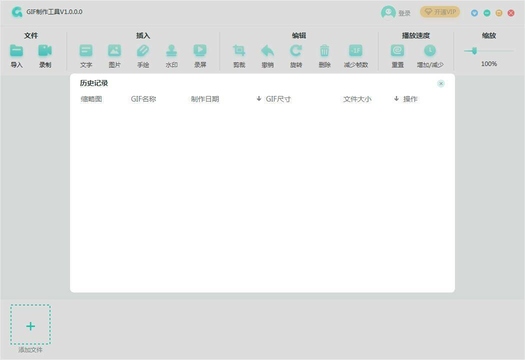Open the 登录 login avatar

388,13
